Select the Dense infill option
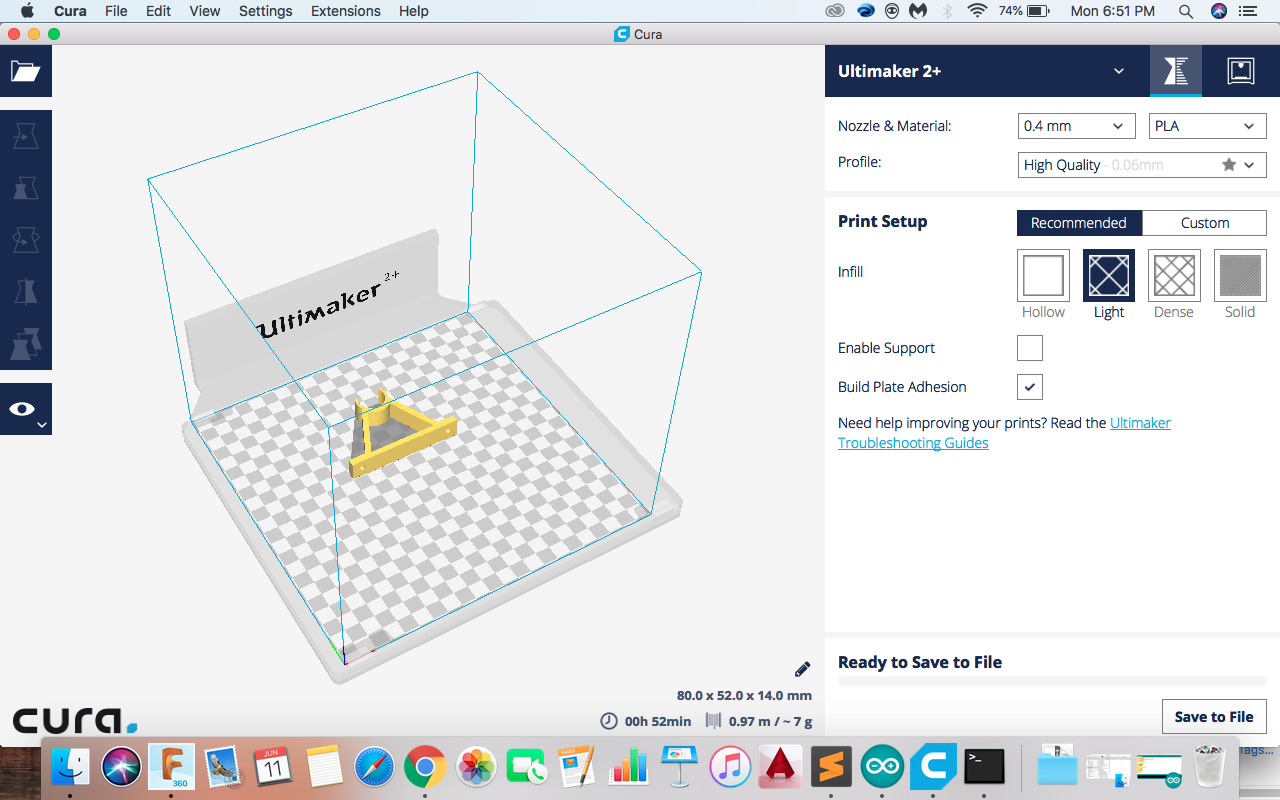 click(x=1174, y=275)
